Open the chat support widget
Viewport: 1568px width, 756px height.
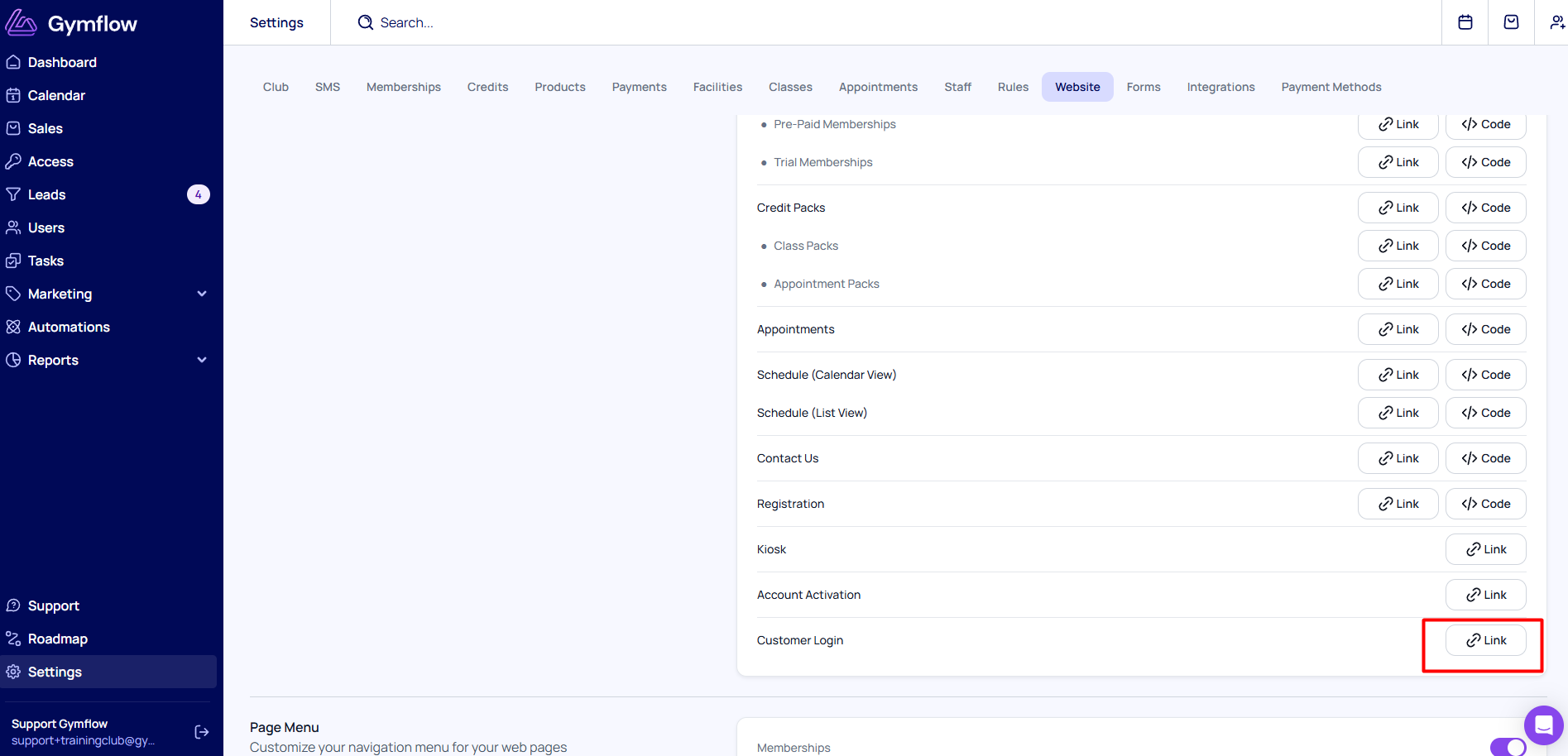pos(1544,725)
